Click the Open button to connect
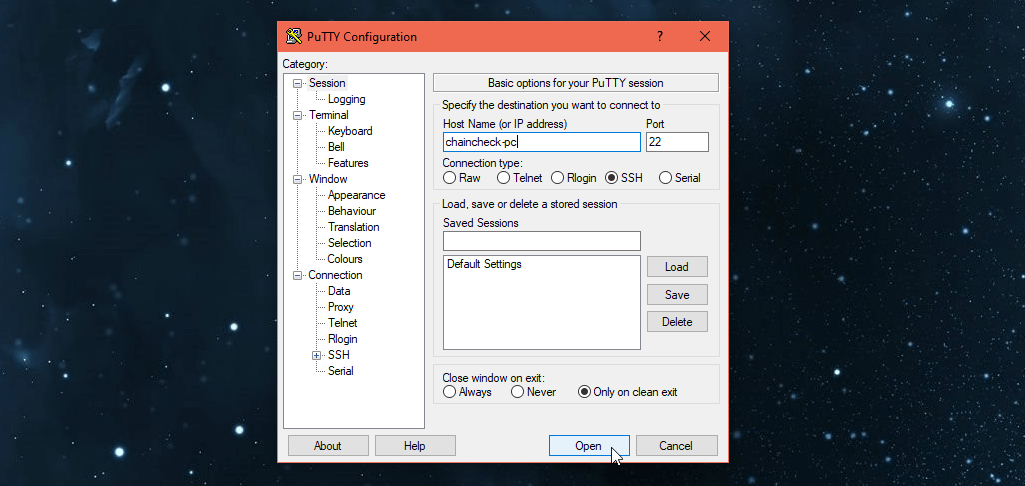Image resolution: width=1025 pixels, height=486 pixels. [x=588, y=446]
